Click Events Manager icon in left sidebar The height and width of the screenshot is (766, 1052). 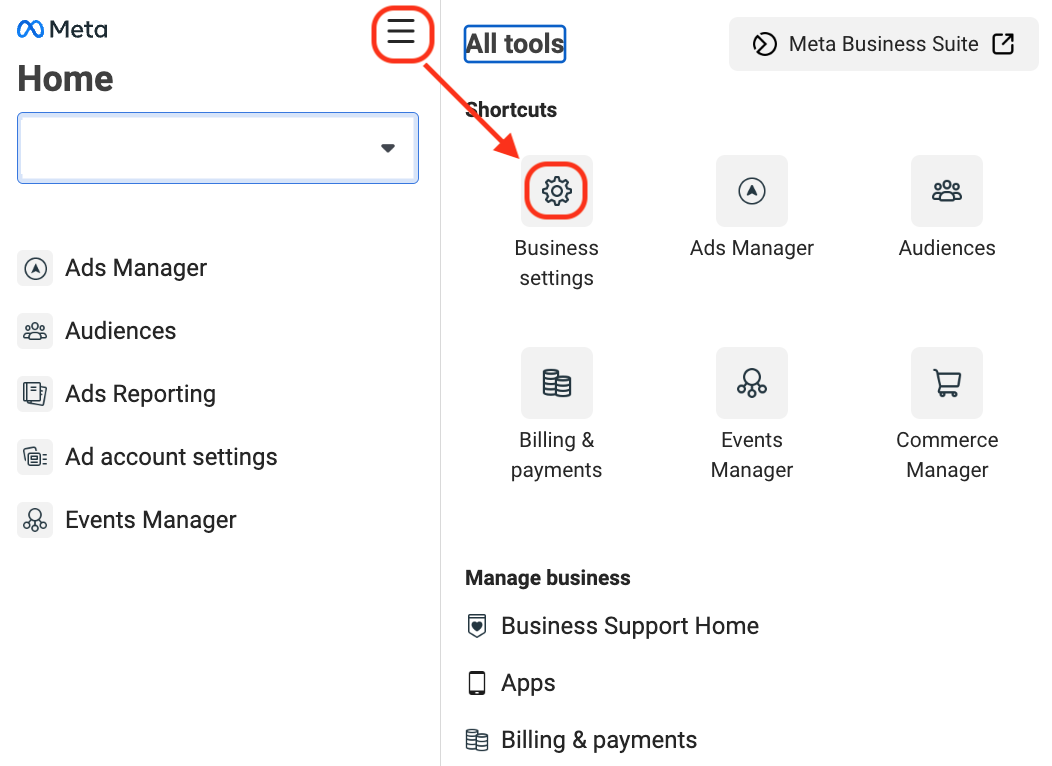[x=35, y=520]
